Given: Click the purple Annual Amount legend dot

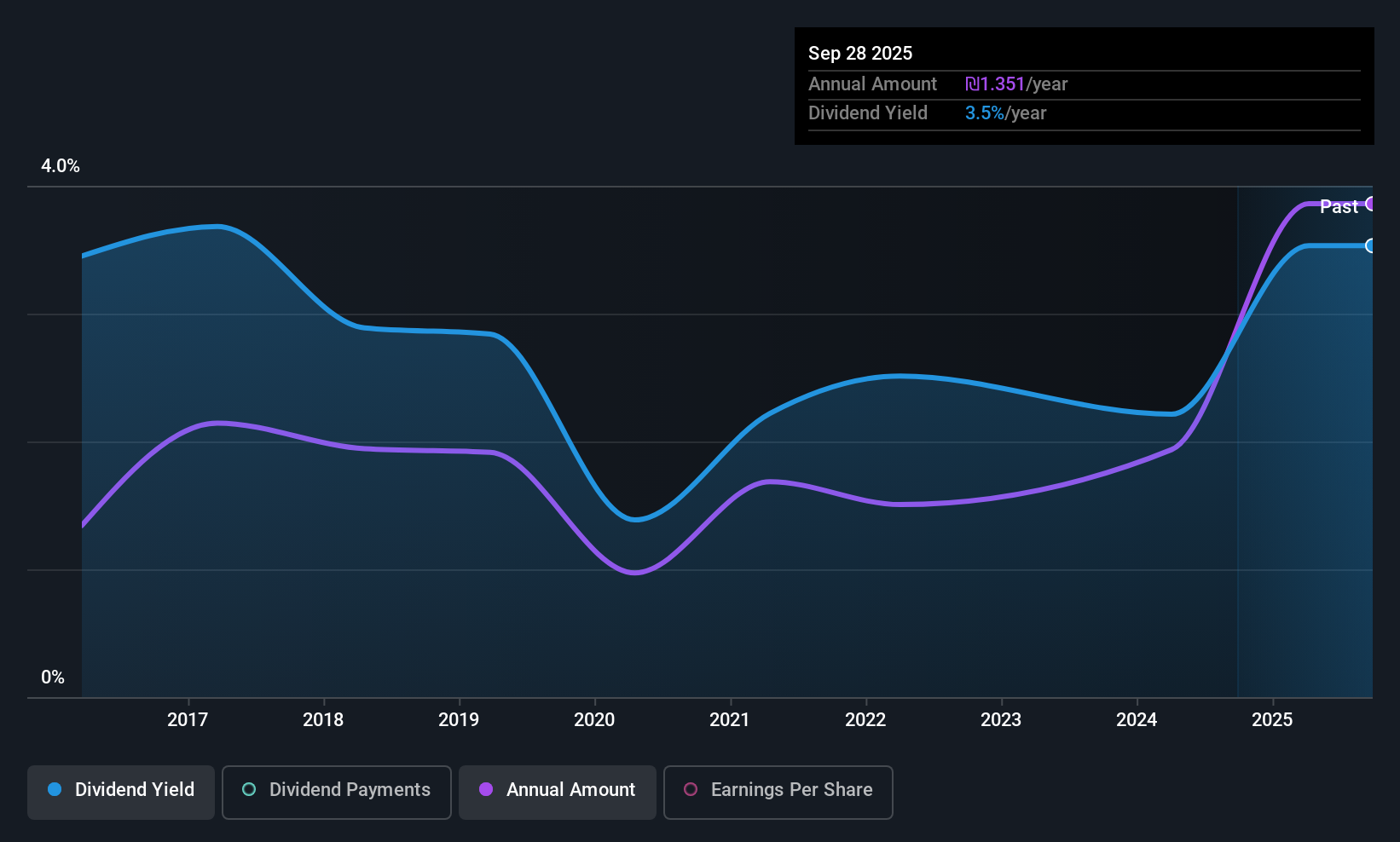Looking at the screenshot, I should [x=486, y=789].
